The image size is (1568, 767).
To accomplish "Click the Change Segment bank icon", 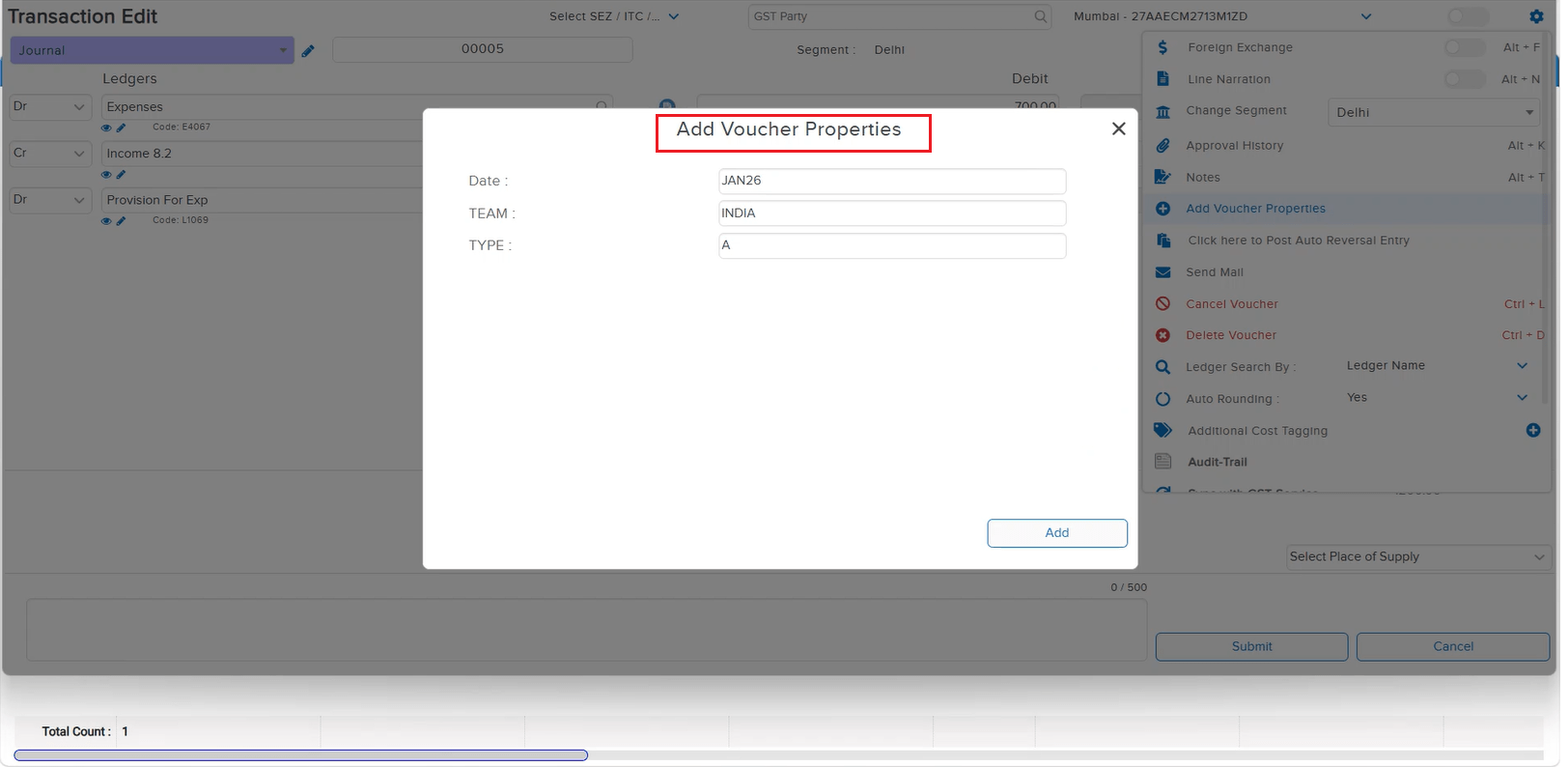I will (x=1162, y=112).
